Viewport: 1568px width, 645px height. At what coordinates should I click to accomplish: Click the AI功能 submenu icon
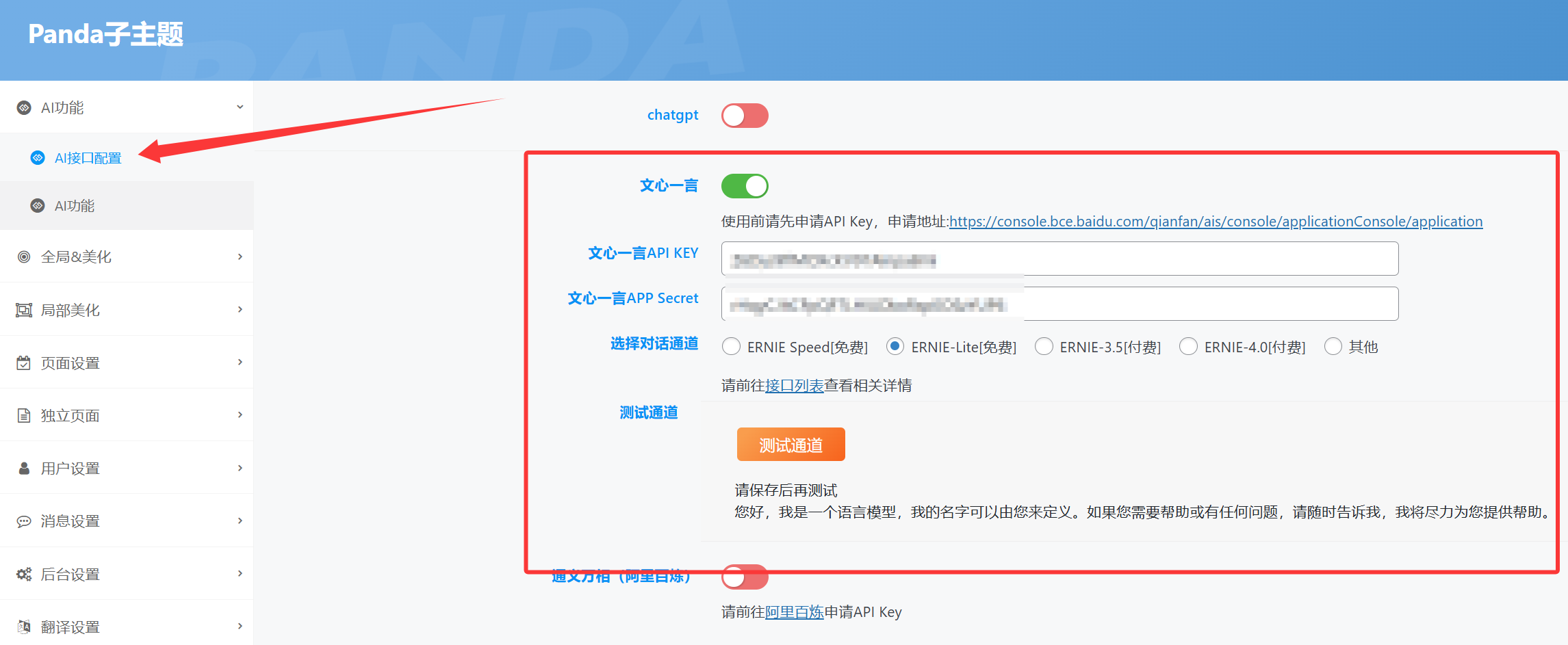click(38, 206)
